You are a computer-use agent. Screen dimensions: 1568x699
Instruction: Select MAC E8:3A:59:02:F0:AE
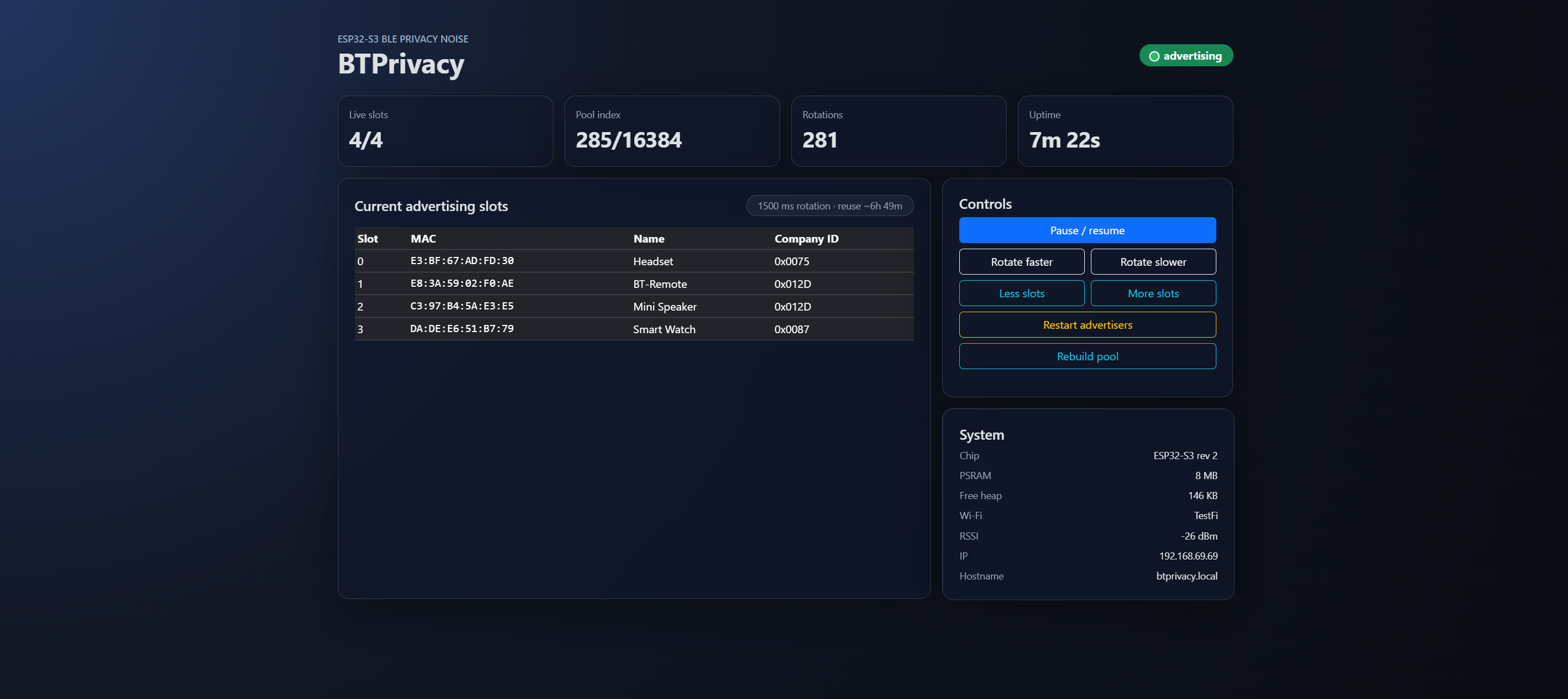tap(462, 283)
